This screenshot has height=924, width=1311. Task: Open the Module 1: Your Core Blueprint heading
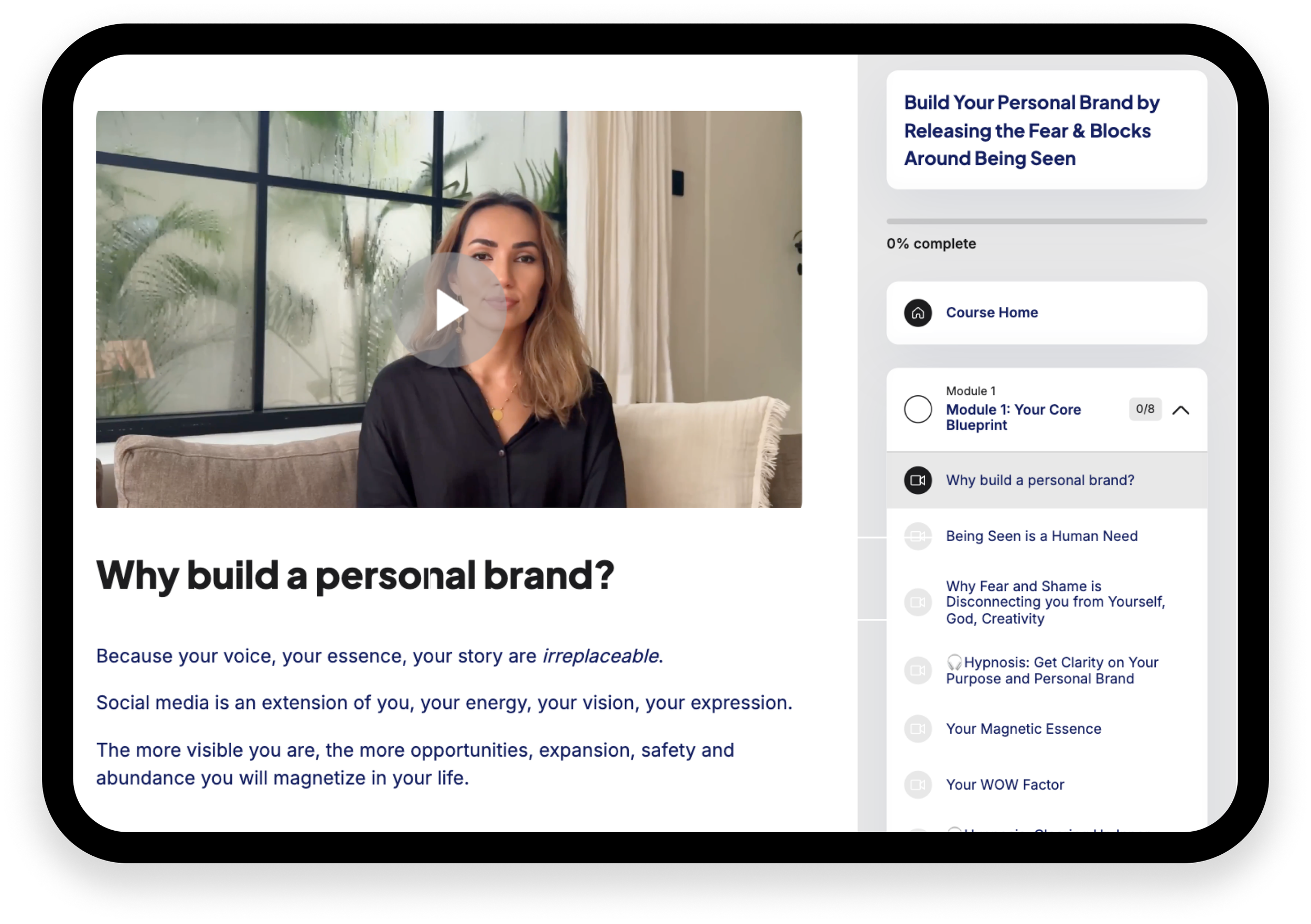click(1014, 417)
